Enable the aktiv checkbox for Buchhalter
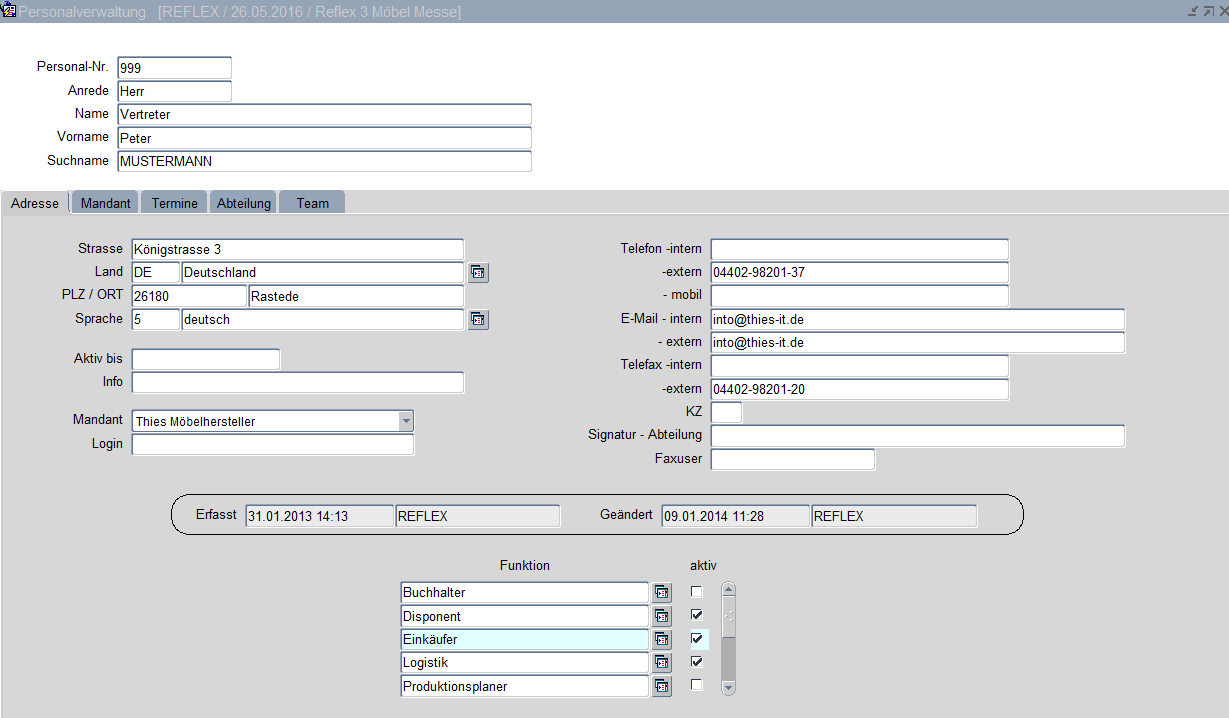Screen dimensions: 1229x718 697,592
